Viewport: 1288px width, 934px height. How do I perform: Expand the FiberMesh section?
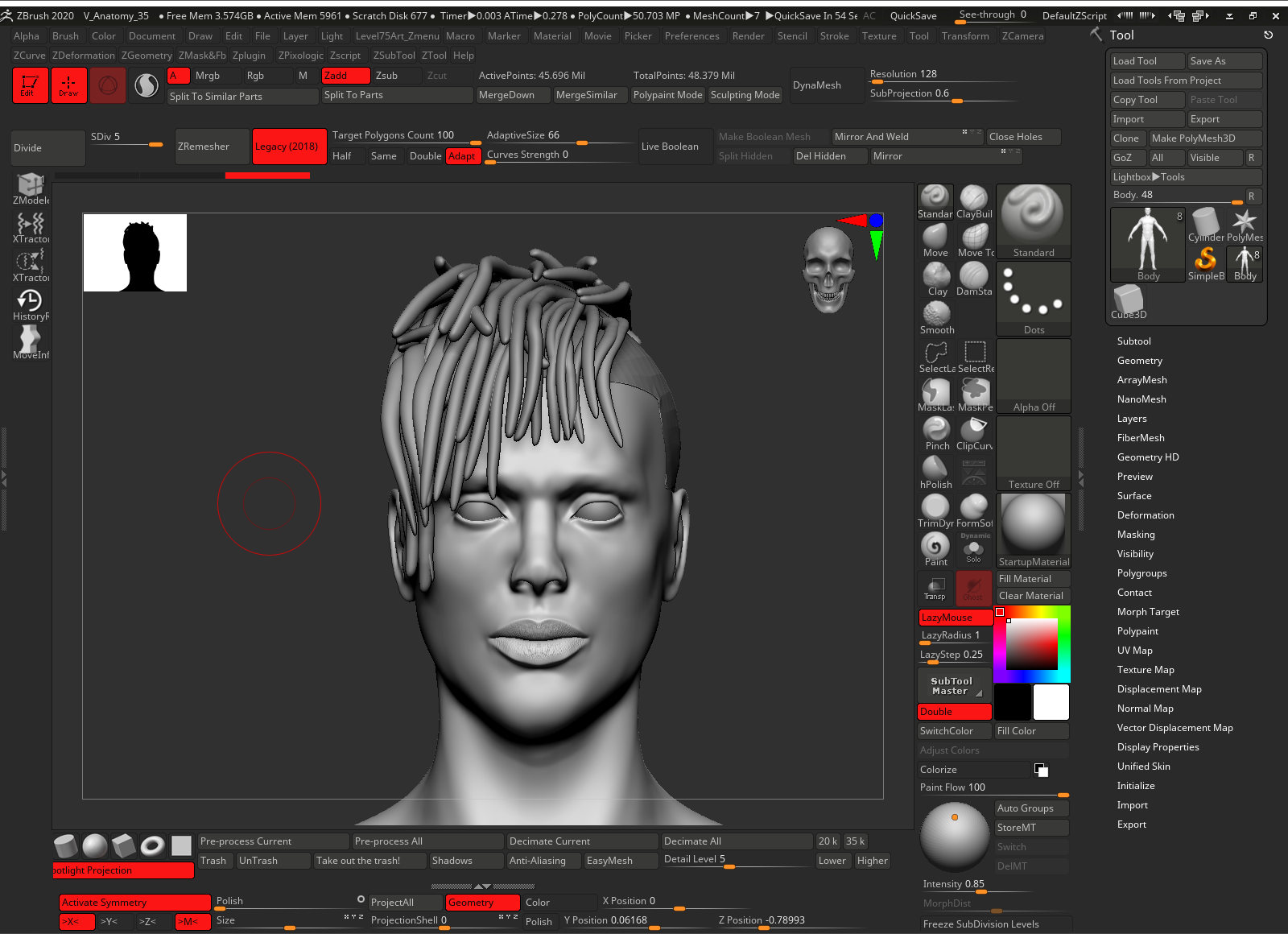pos(1141,438)
